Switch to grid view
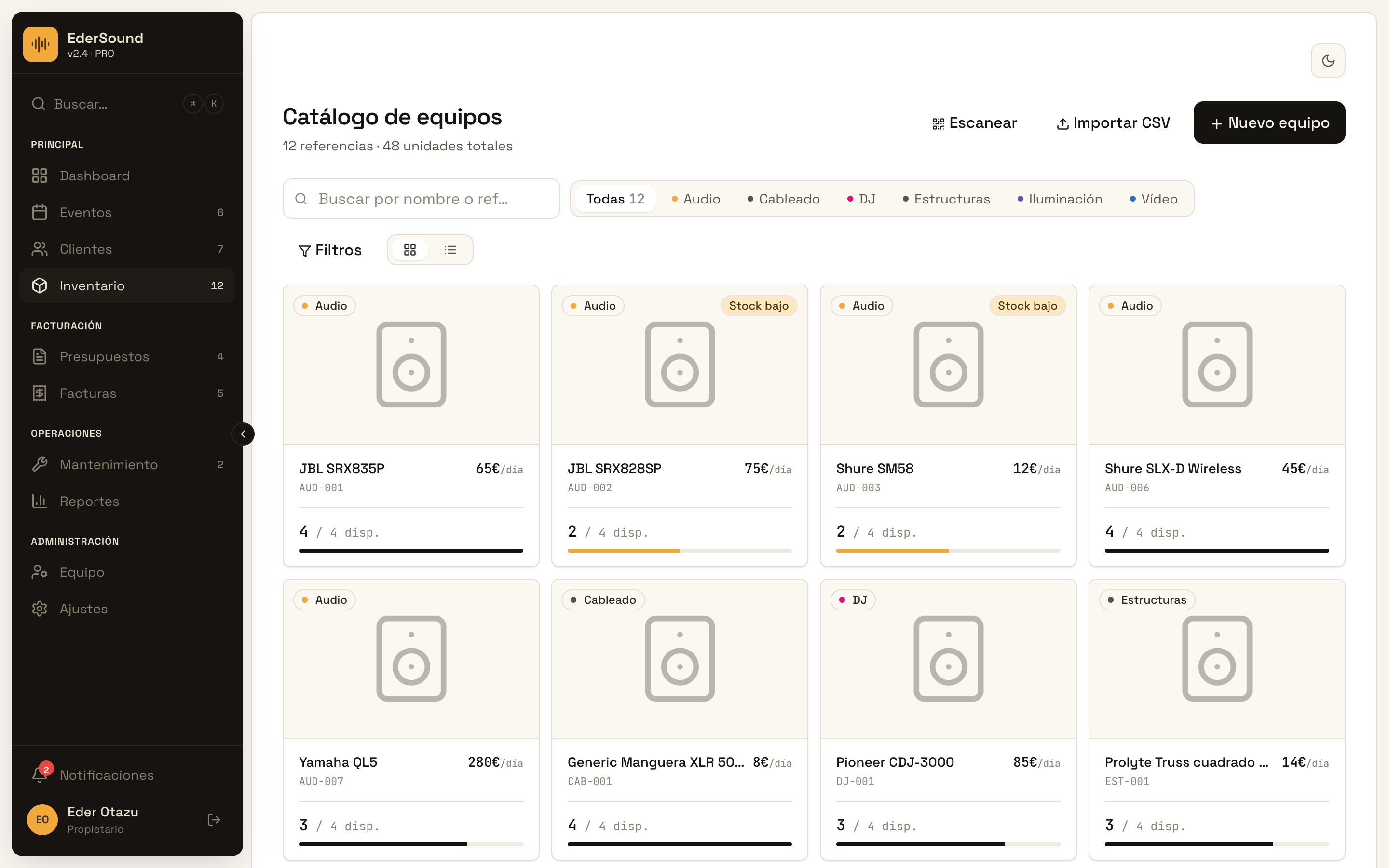 [x=410, y=250]
